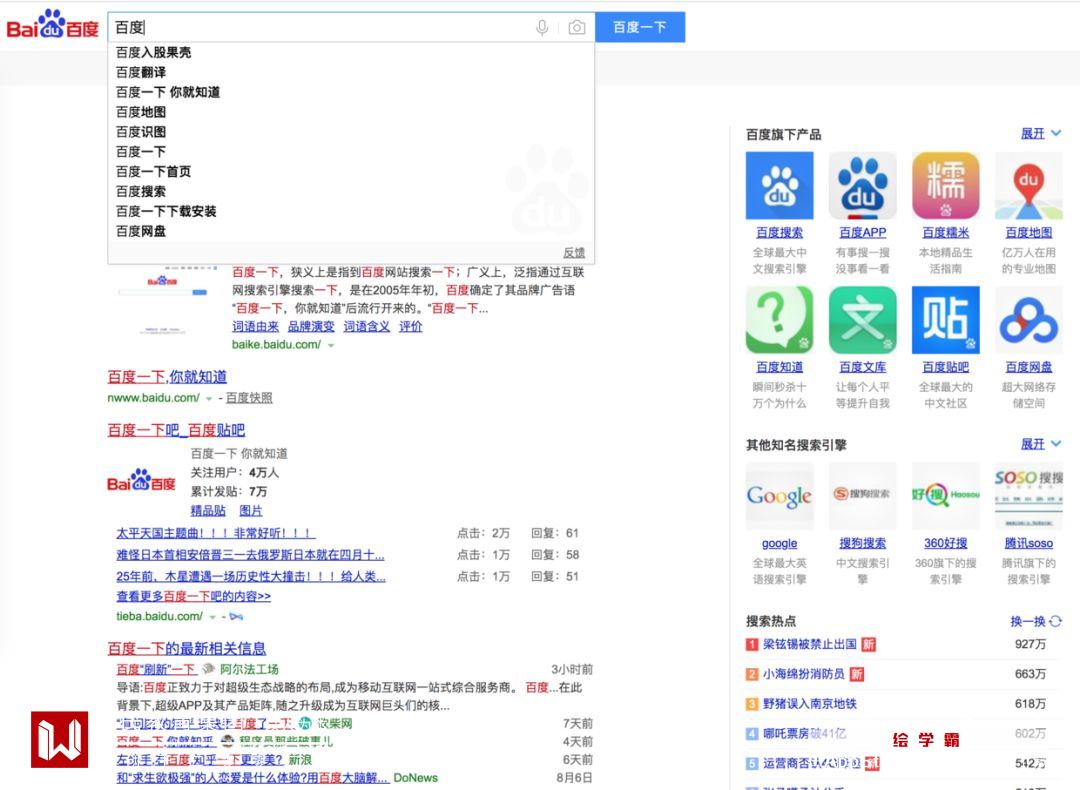Screen dimensions: 1080x790
Task: Open the 百度贴吧 product icon
Action: [946, 320]
